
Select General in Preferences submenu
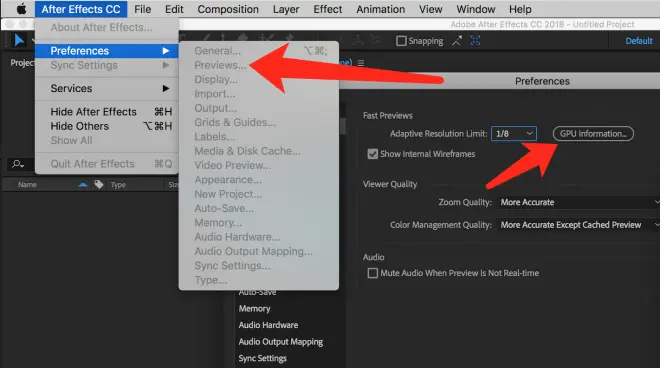[258, 51]
